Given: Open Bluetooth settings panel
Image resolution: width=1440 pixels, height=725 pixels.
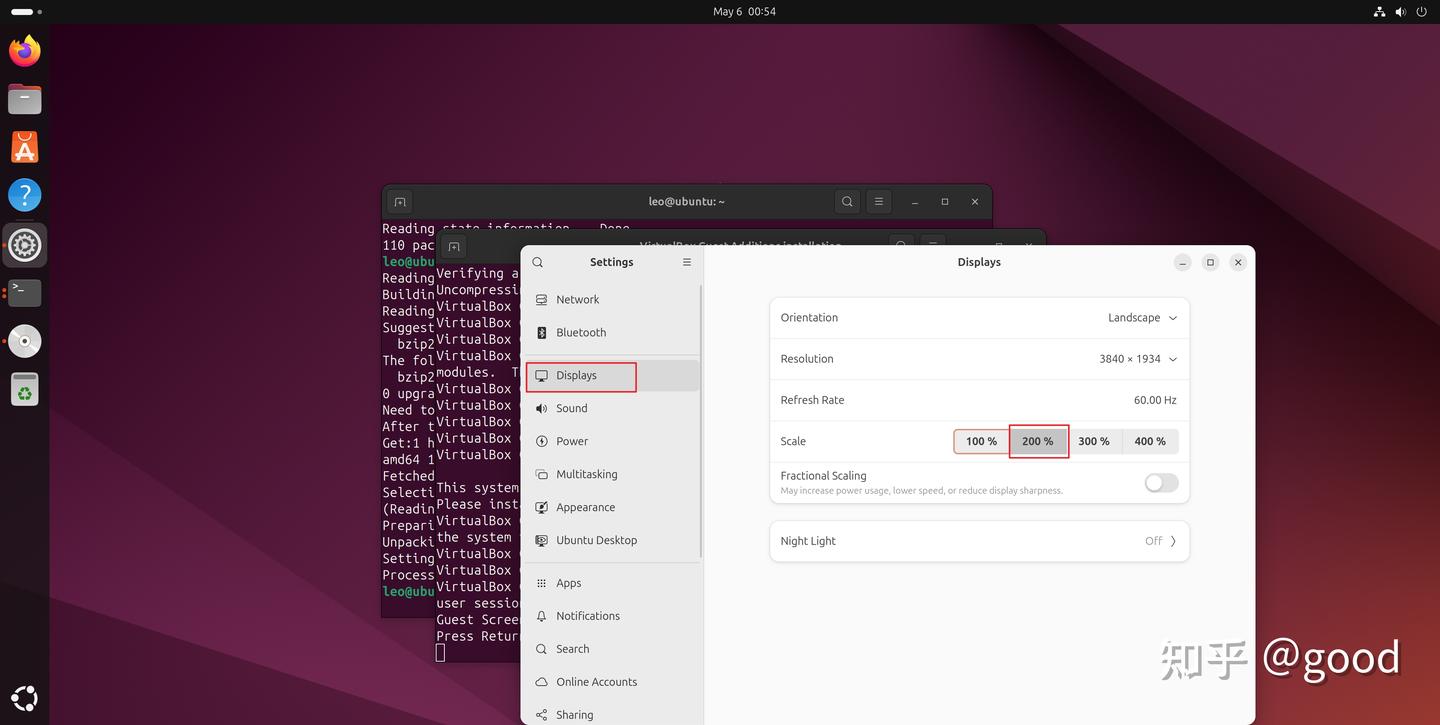Looking at the screenshot, I should [581, 332].
